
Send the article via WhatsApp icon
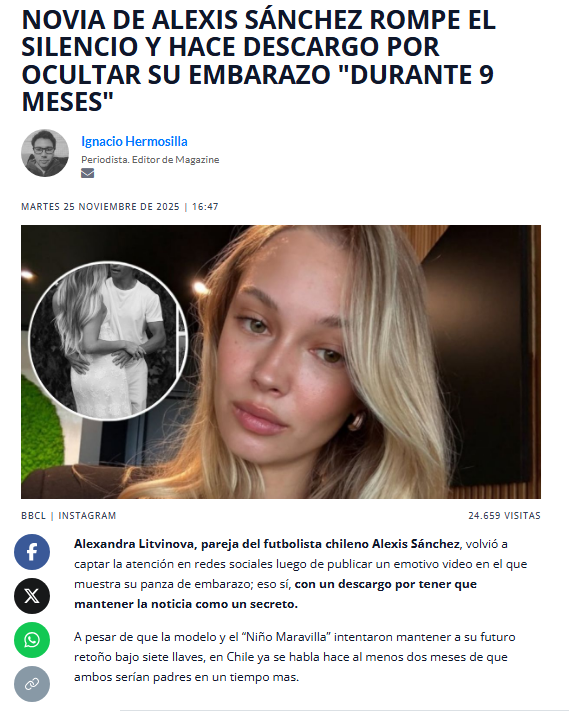[32, 640]
